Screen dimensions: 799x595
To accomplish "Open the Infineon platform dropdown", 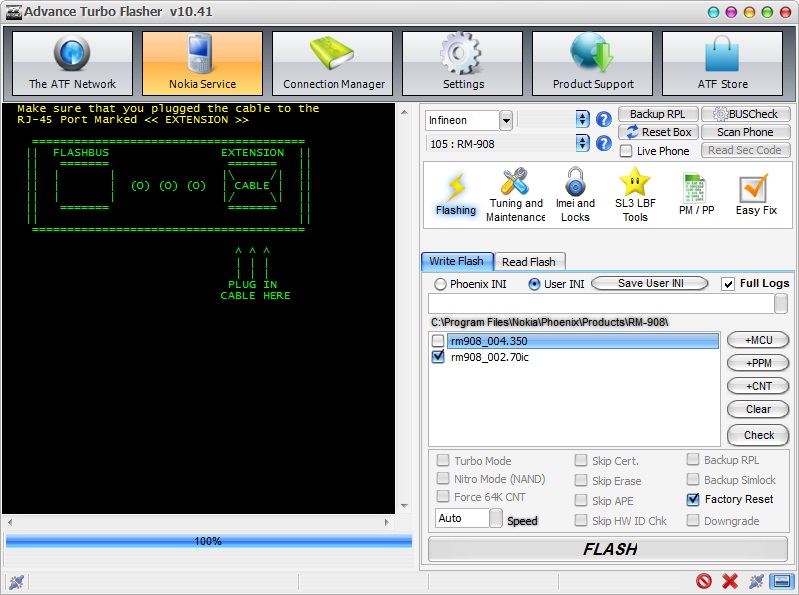I will pyautogui.click(x=505, y=120).
